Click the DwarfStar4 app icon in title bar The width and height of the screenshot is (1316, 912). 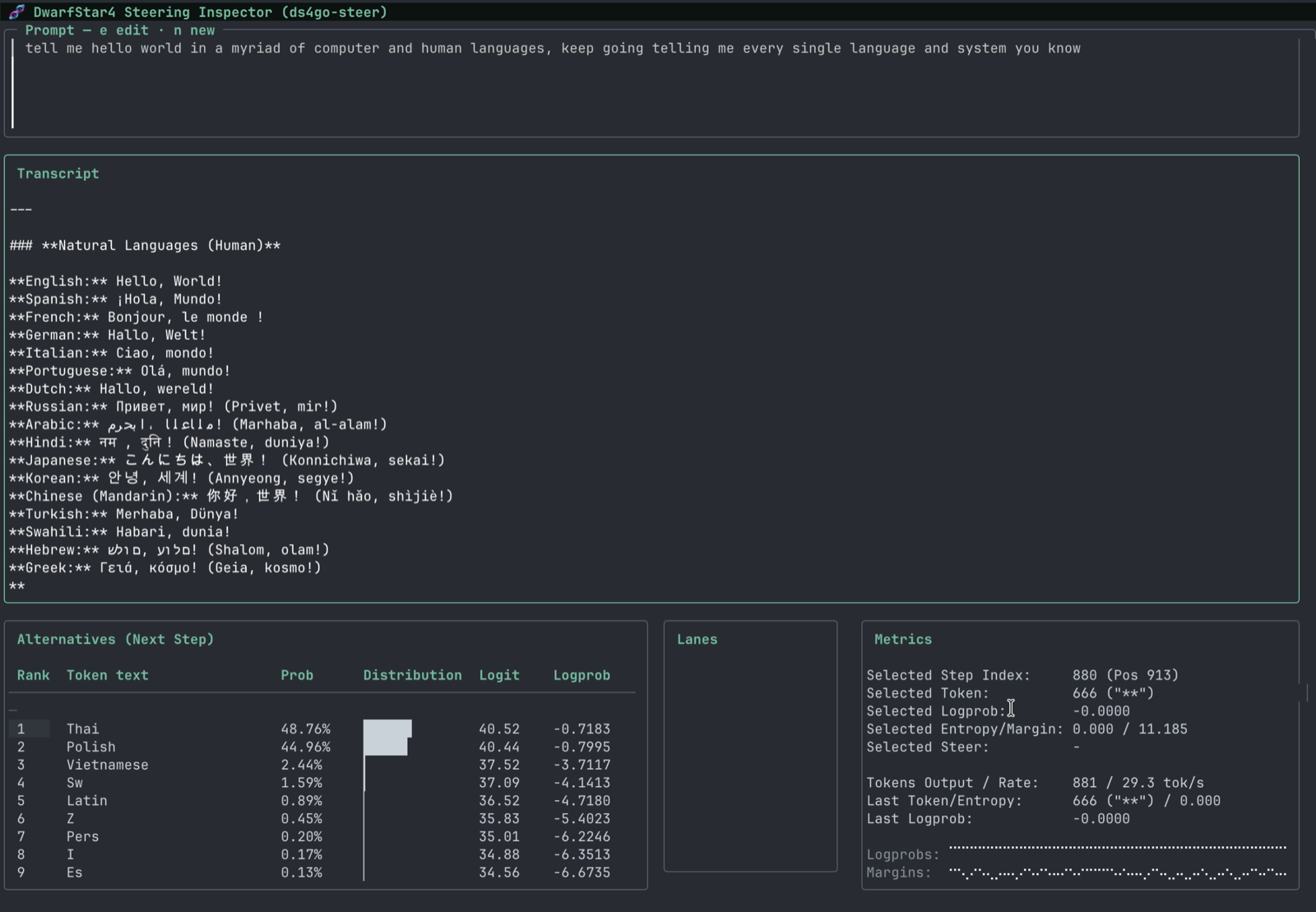tap(16, 12)
